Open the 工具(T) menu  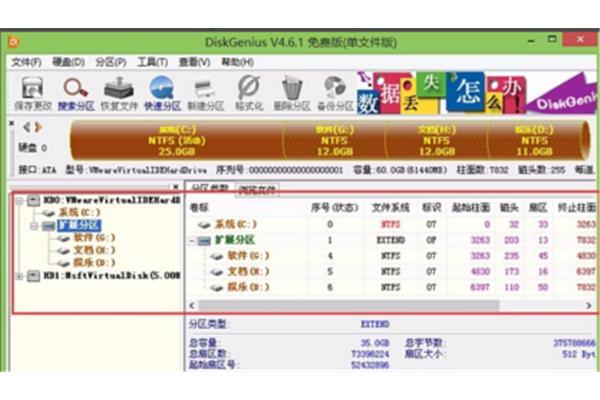153,62
